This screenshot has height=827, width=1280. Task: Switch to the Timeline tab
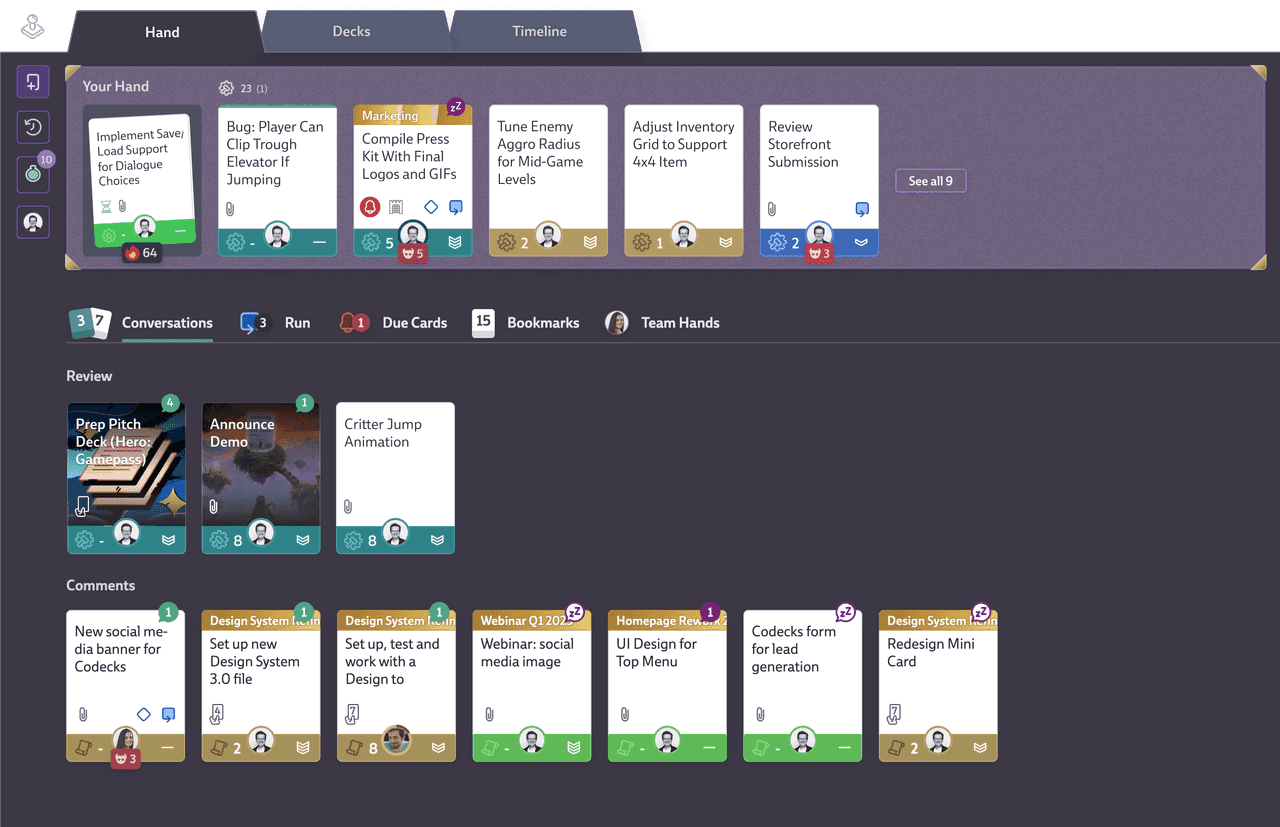[x=539, y=31]
